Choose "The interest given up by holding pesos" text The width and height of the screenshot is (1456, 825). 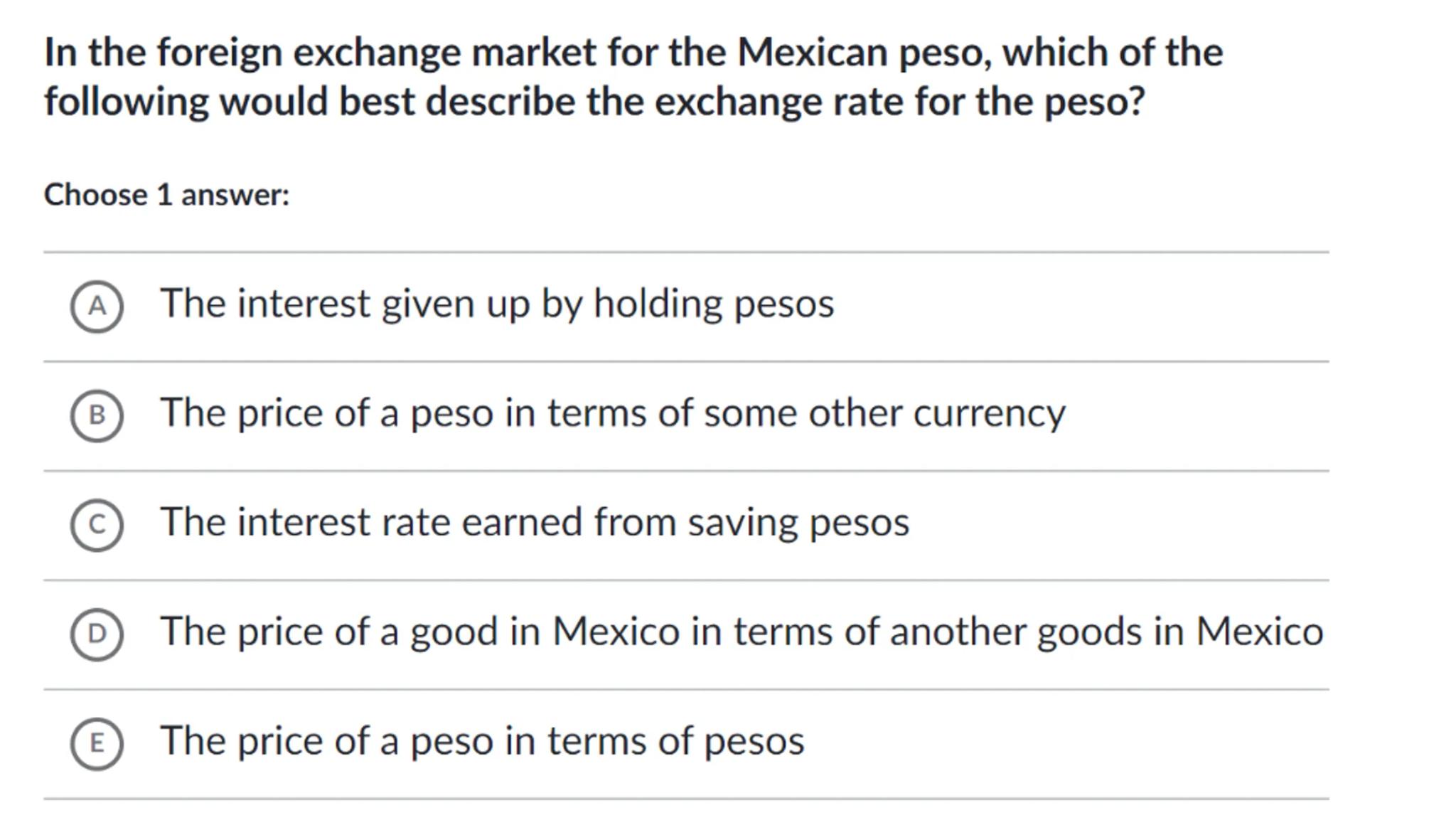coord(496,304)
